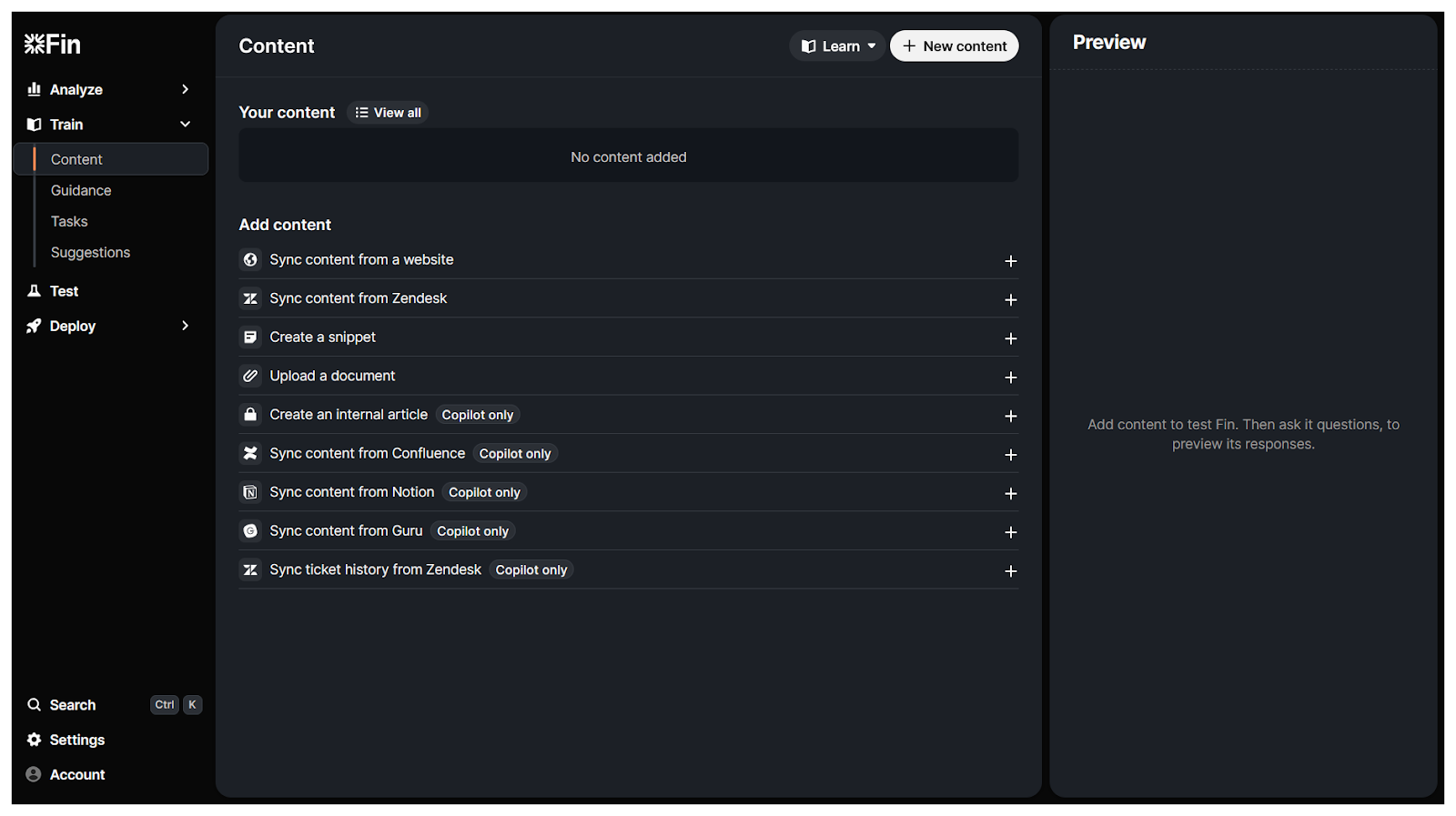This screenshot has width=1456, height=816.
Task: Expand the Analyze section chevron
Action: point(185,89)
